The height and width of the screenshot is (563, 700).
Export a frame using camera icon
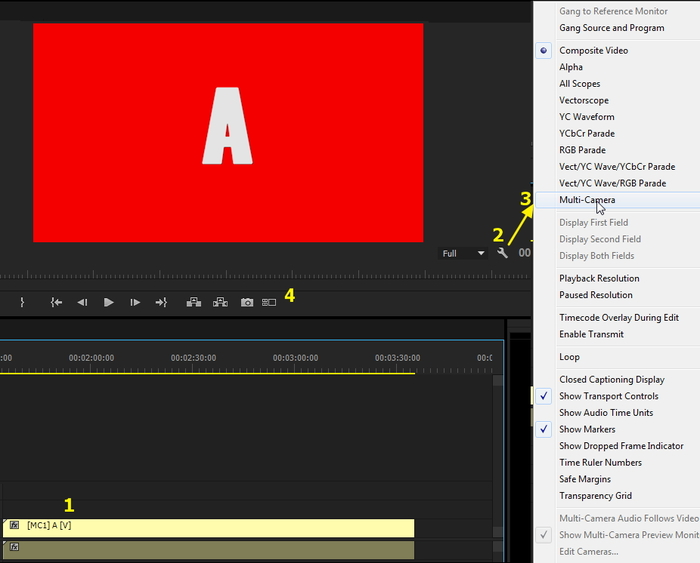[x=247, y=302]
